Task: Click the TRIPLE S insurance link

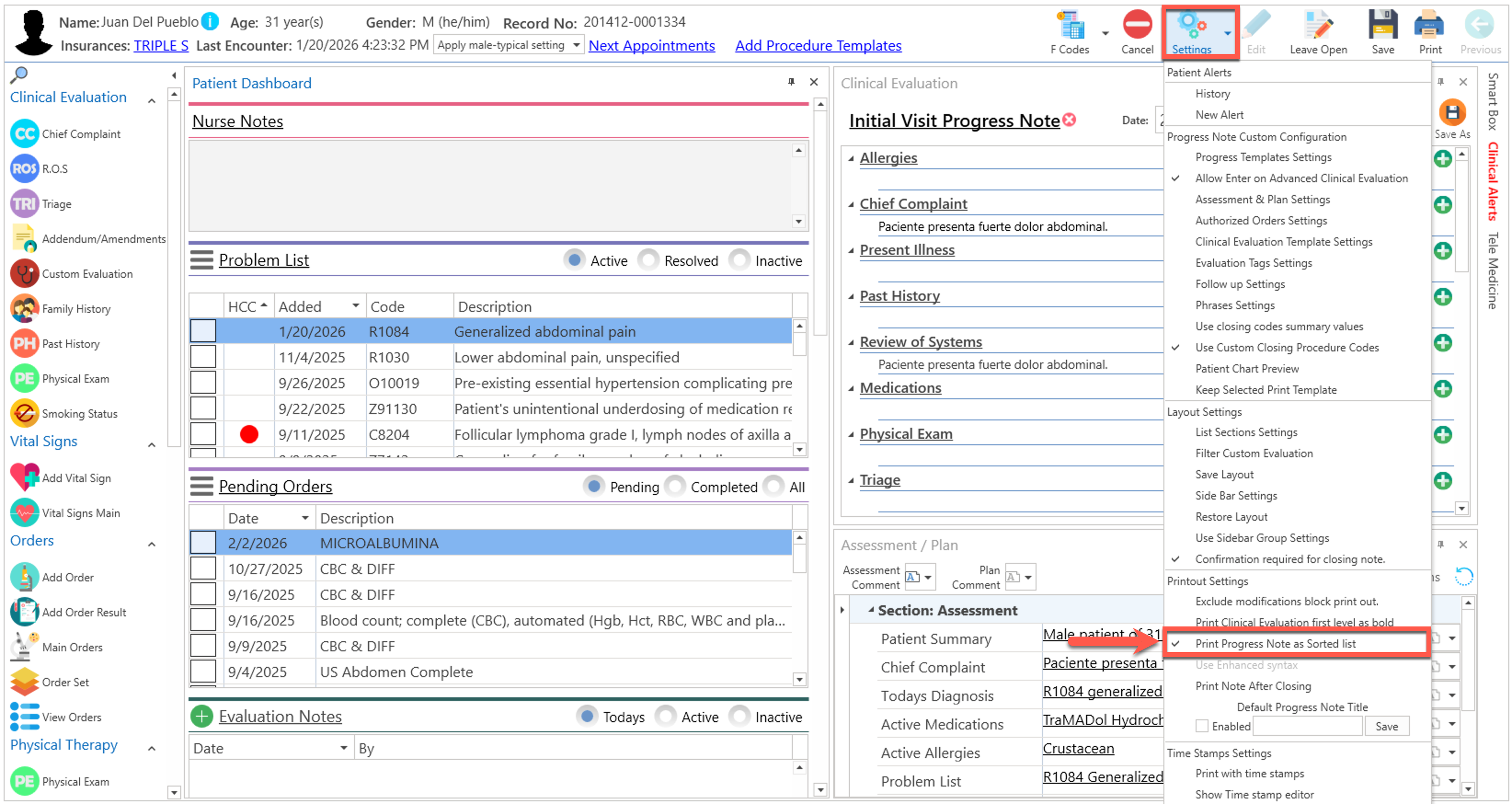Action: pyautogui.click(x=161, y=45)
